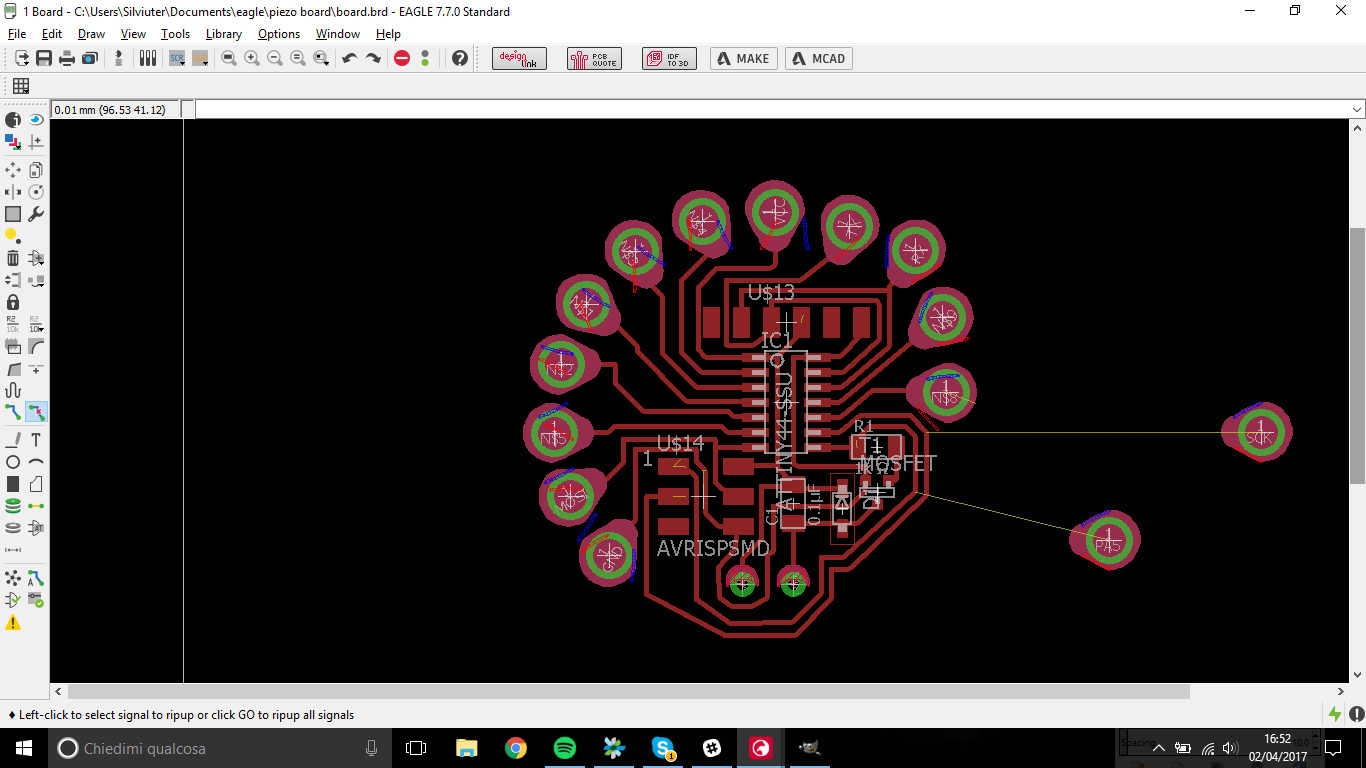Save the board with the floppy icon
Screen dimensions: 1366x768
tap(44, 58)
